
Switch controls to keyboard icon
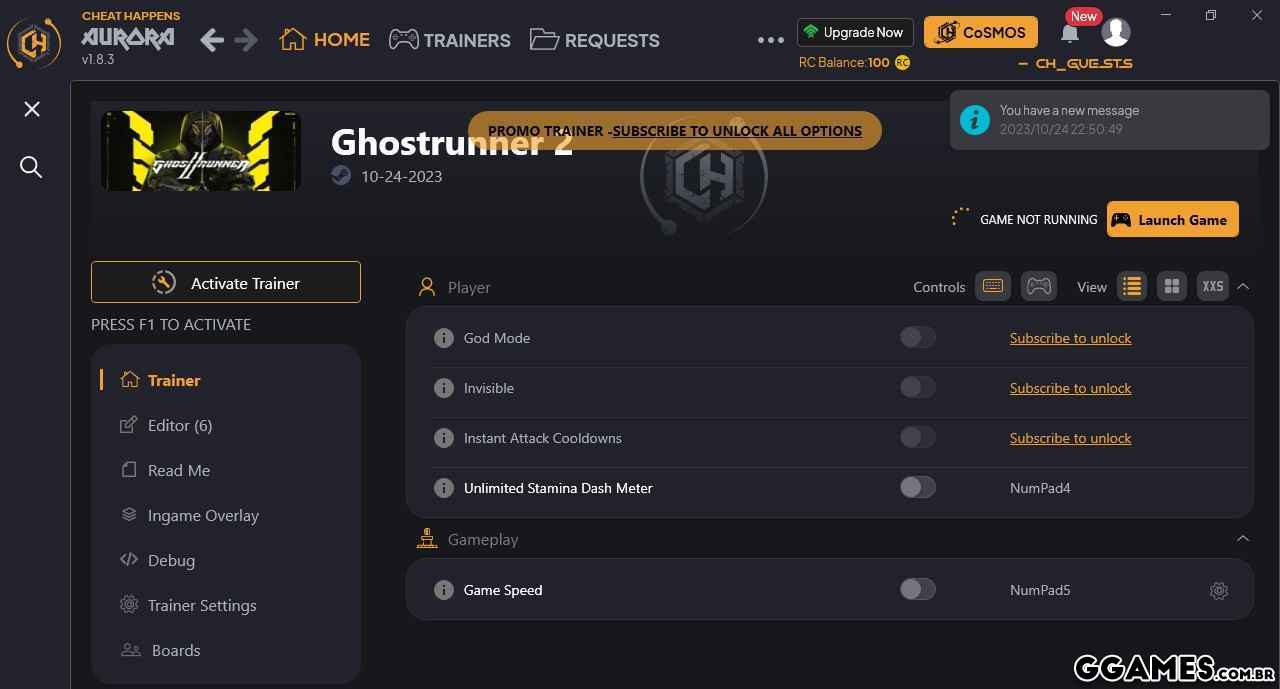pos(993,287)
